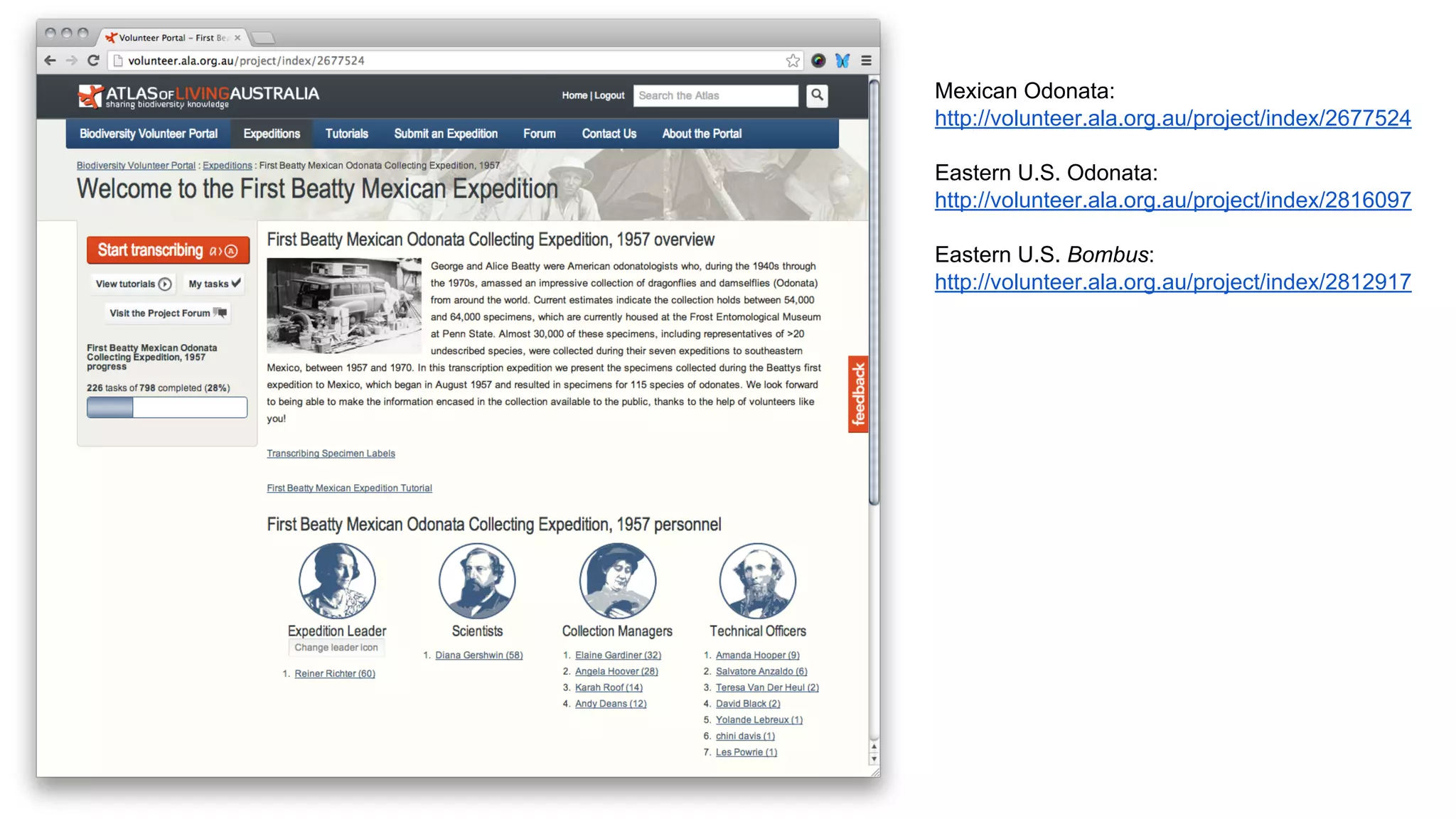Click the expedition progress bar

click(167, 407)
